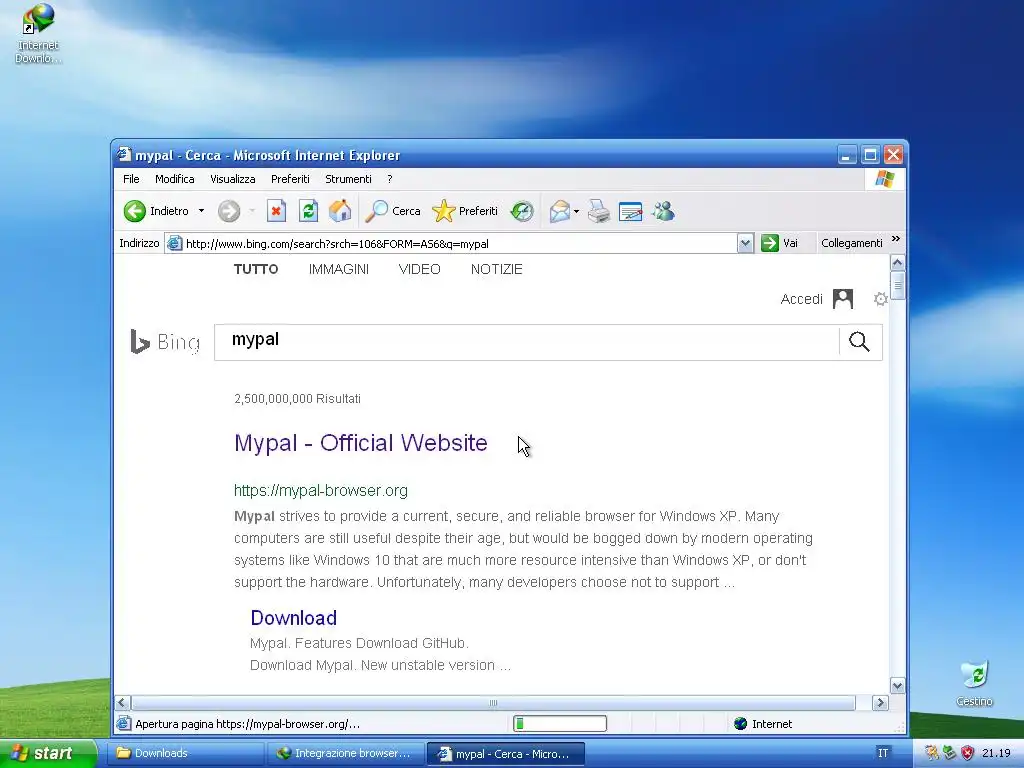Select the Cestino recycle bin icon
This screenshot has height=768, width=1024.
coord(974,683)
